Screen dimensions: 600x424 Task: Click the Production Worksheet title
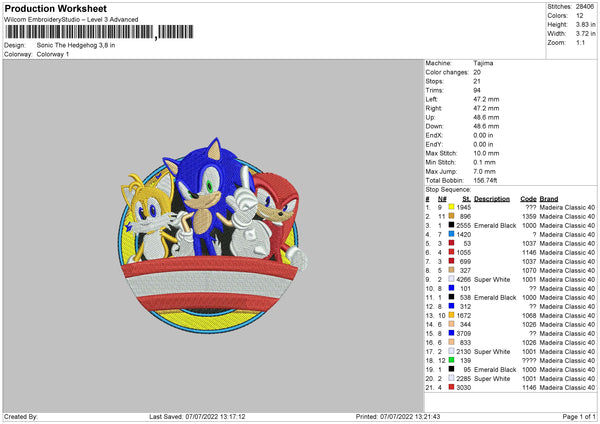pos(55,8)
